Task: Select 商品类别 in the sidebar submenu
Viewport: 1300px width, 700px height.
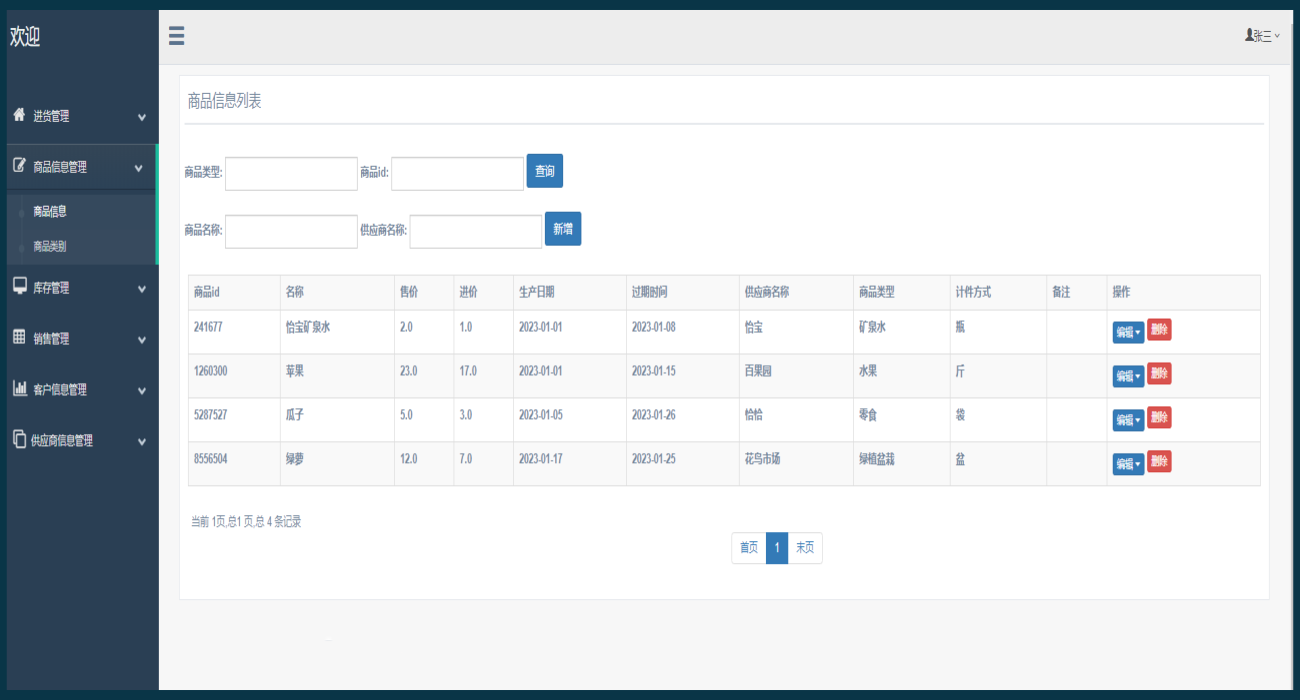Action: [50, 246]
